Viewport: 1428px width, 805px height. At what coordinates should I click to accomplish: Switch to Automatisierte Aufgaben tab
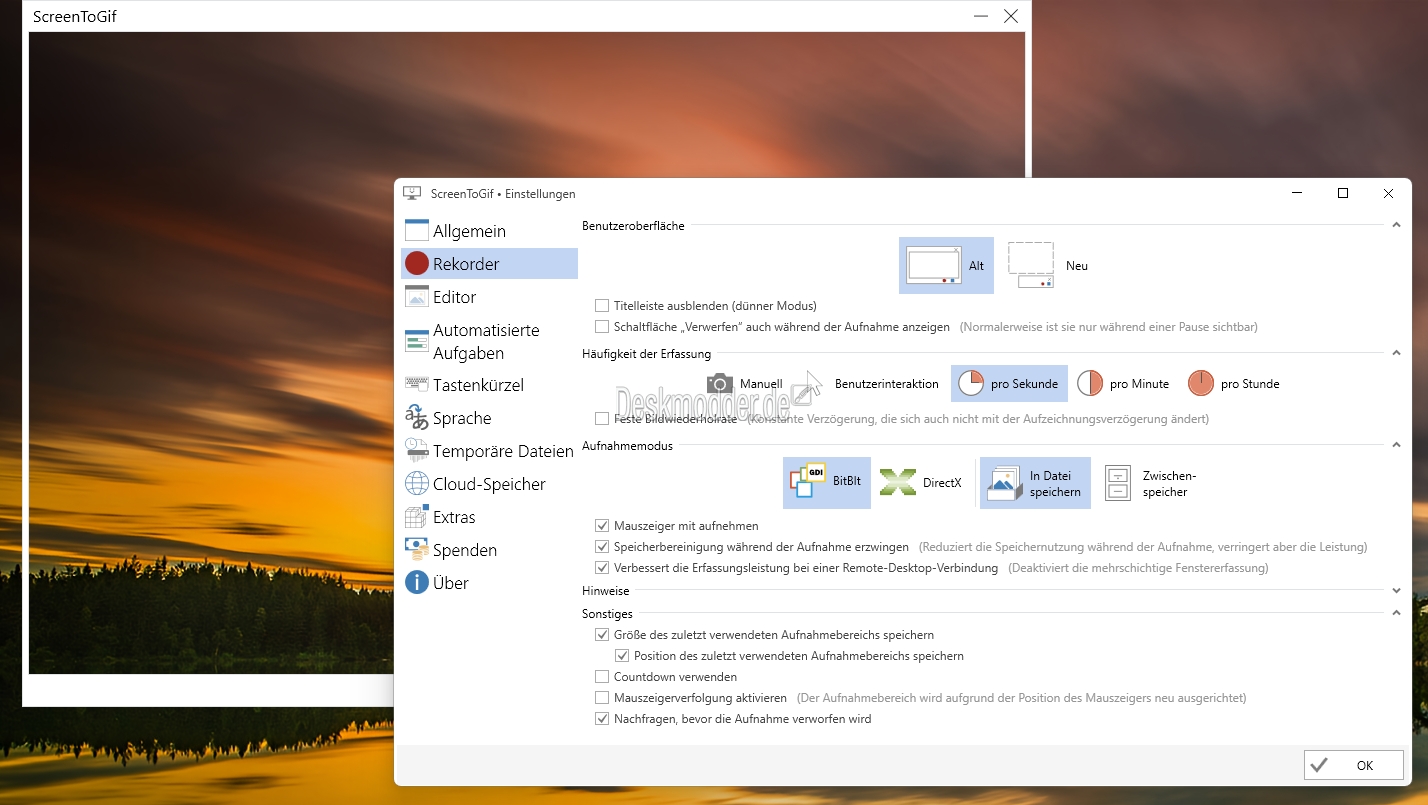[x=489, y=341]
